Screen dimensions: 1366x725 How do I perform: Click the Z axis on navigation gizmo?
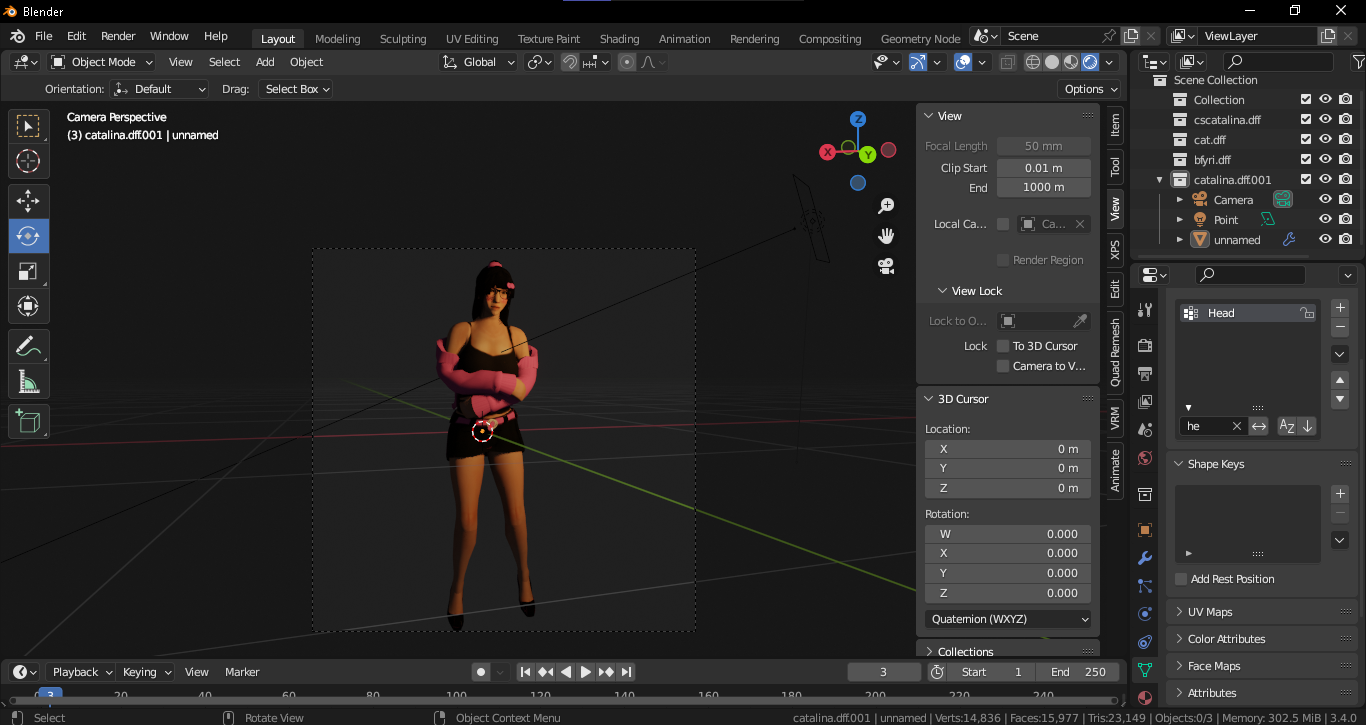(x=858, y=119)
